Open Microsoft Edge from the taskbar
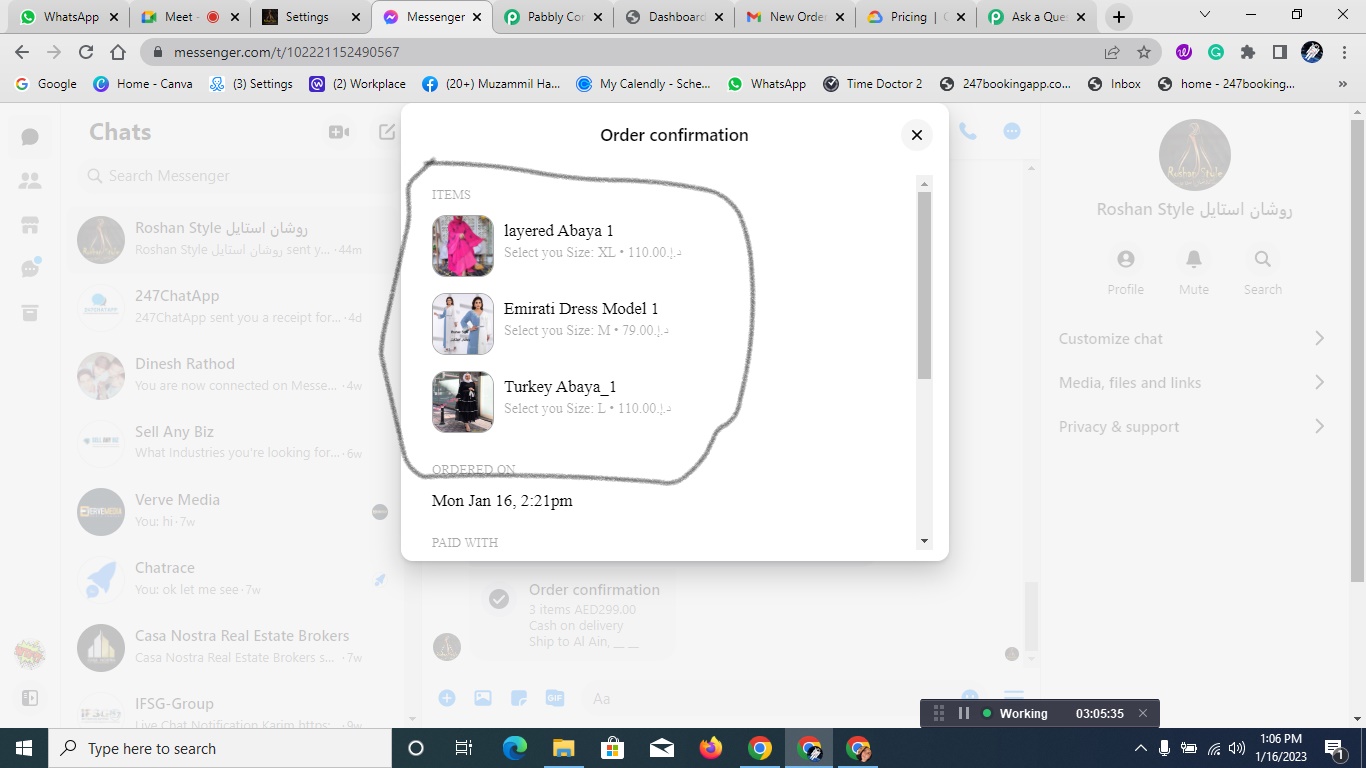1366x768 pixels. 514,748
